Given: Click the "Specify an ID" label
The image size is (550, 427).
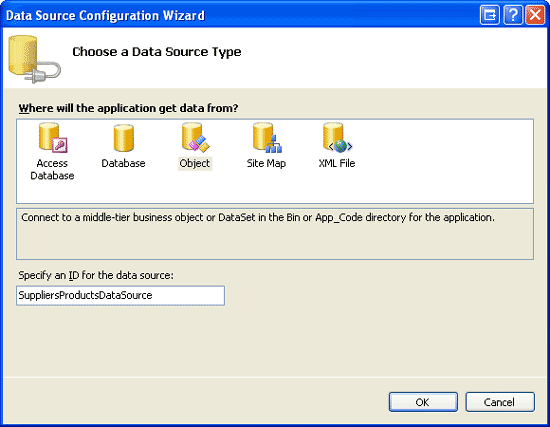Looking at the screenshot, I should [x=96, y=275].
